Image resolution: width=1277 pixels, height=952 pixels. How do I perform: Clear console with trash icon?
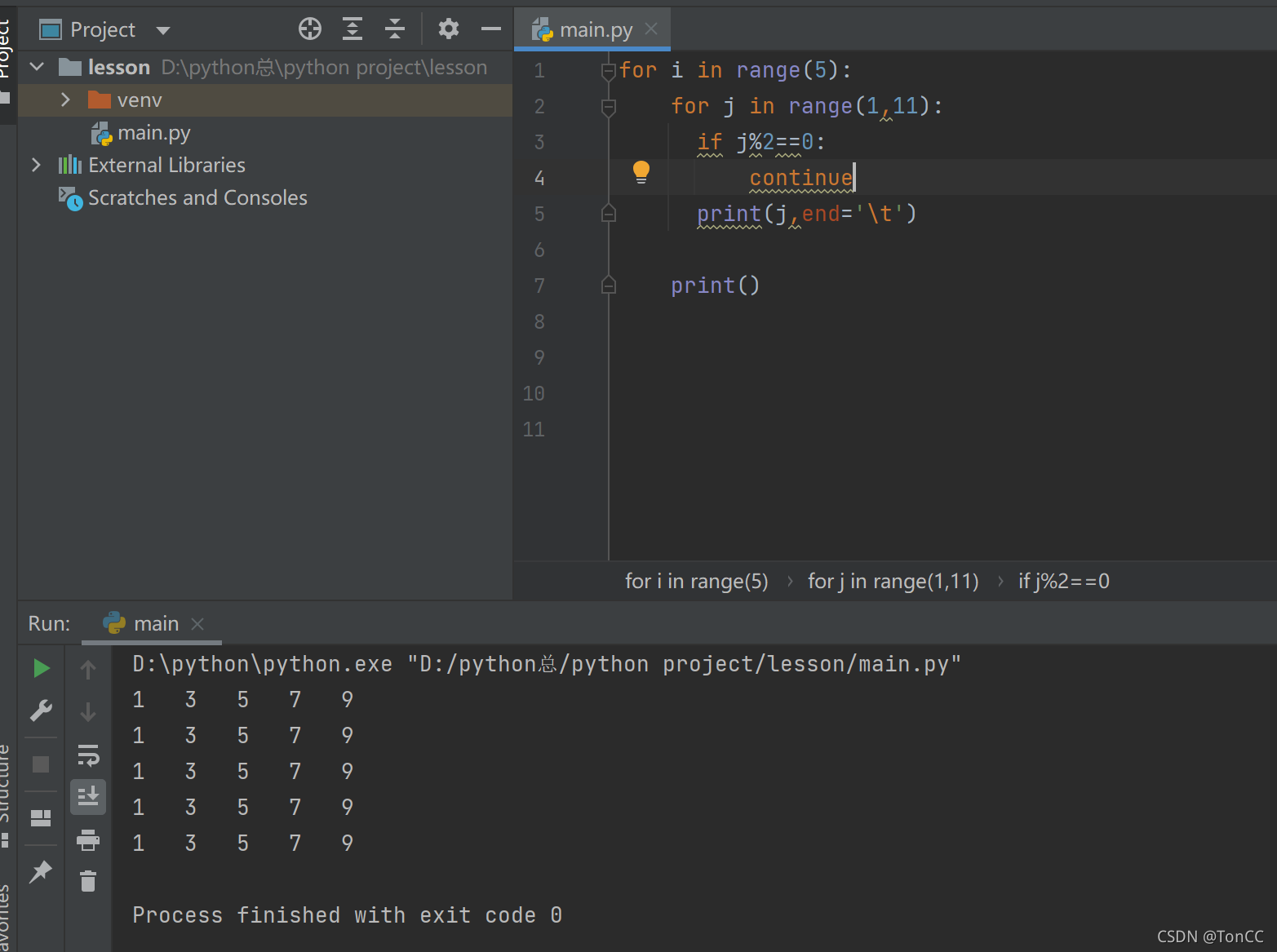click(88, 881)
